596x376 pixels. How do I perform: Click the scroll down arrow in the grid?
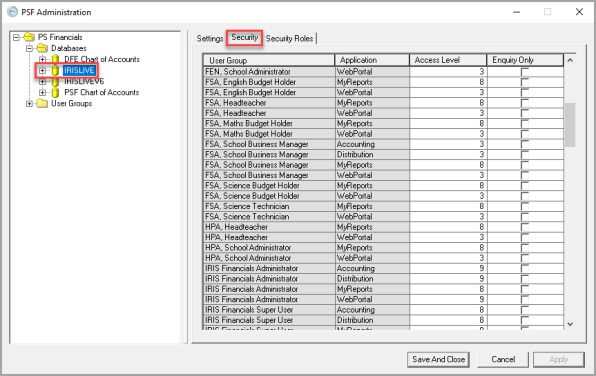tap(570, 324)
